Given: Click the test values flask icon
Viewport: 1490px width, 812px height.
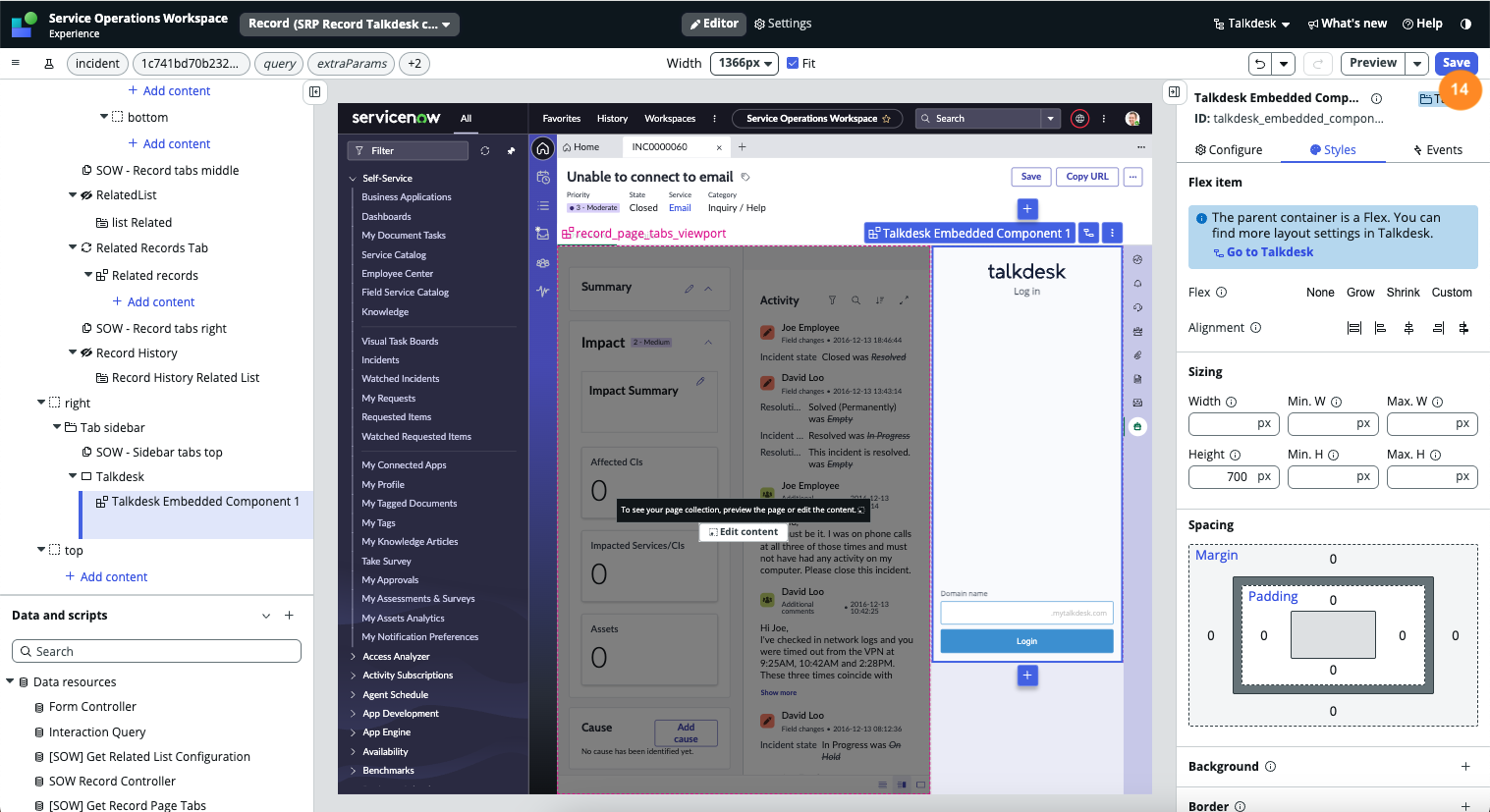Looking at the screenshot, I should click(x=48, y=64).
